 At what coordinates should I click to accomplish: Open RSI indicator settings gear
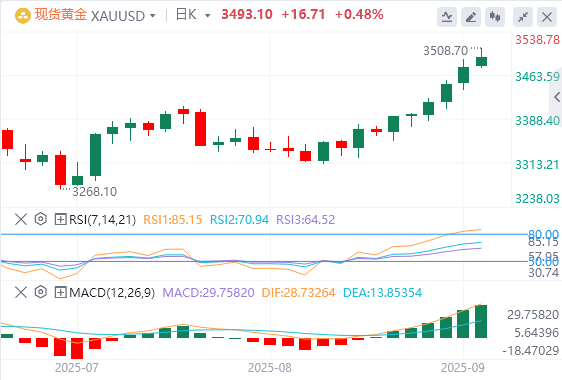[x=41, y=219]
